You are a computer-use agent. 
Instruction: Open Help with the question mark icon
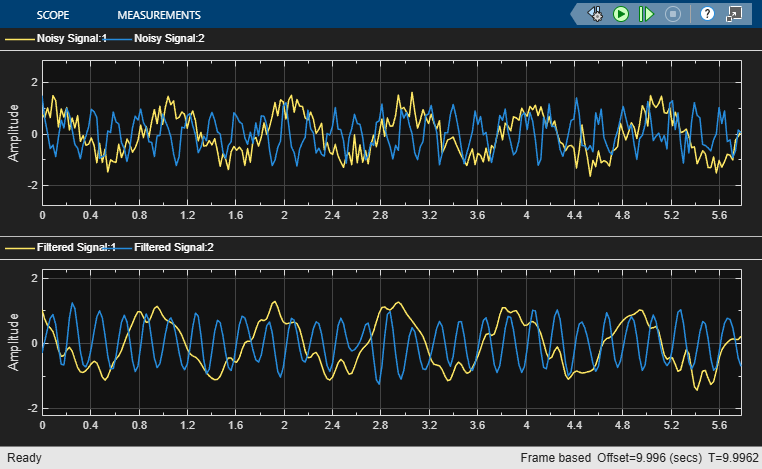pyautogui.click(x=707, y=14)
